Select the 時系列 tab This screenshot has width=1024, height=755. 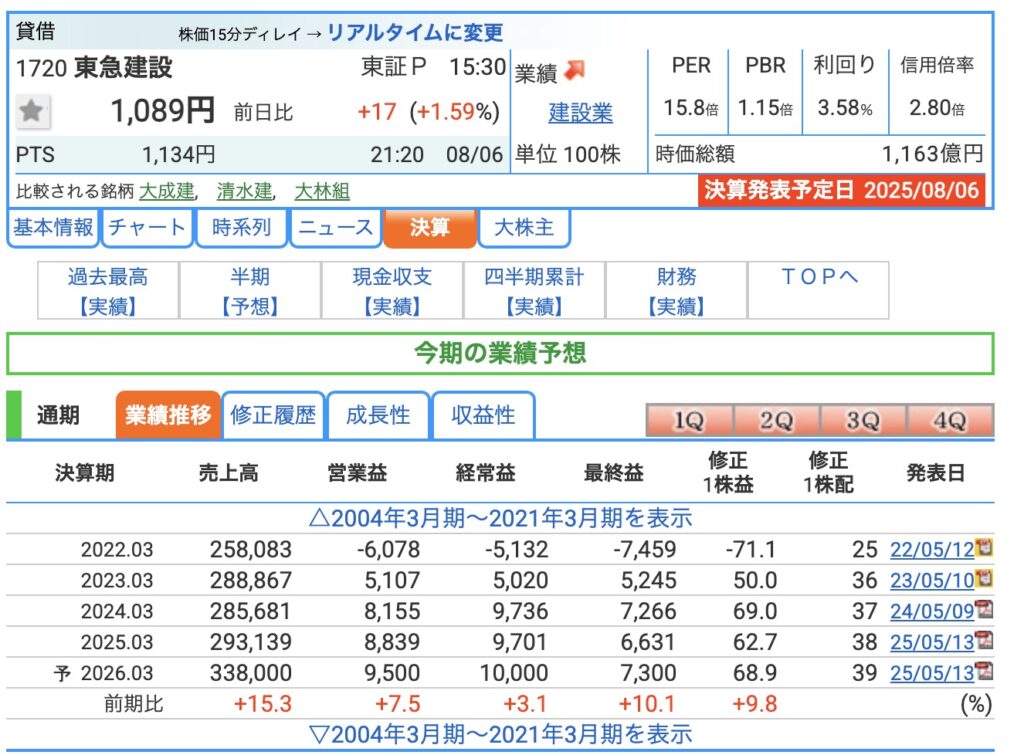pyautogui.click(x=241, y=227)
